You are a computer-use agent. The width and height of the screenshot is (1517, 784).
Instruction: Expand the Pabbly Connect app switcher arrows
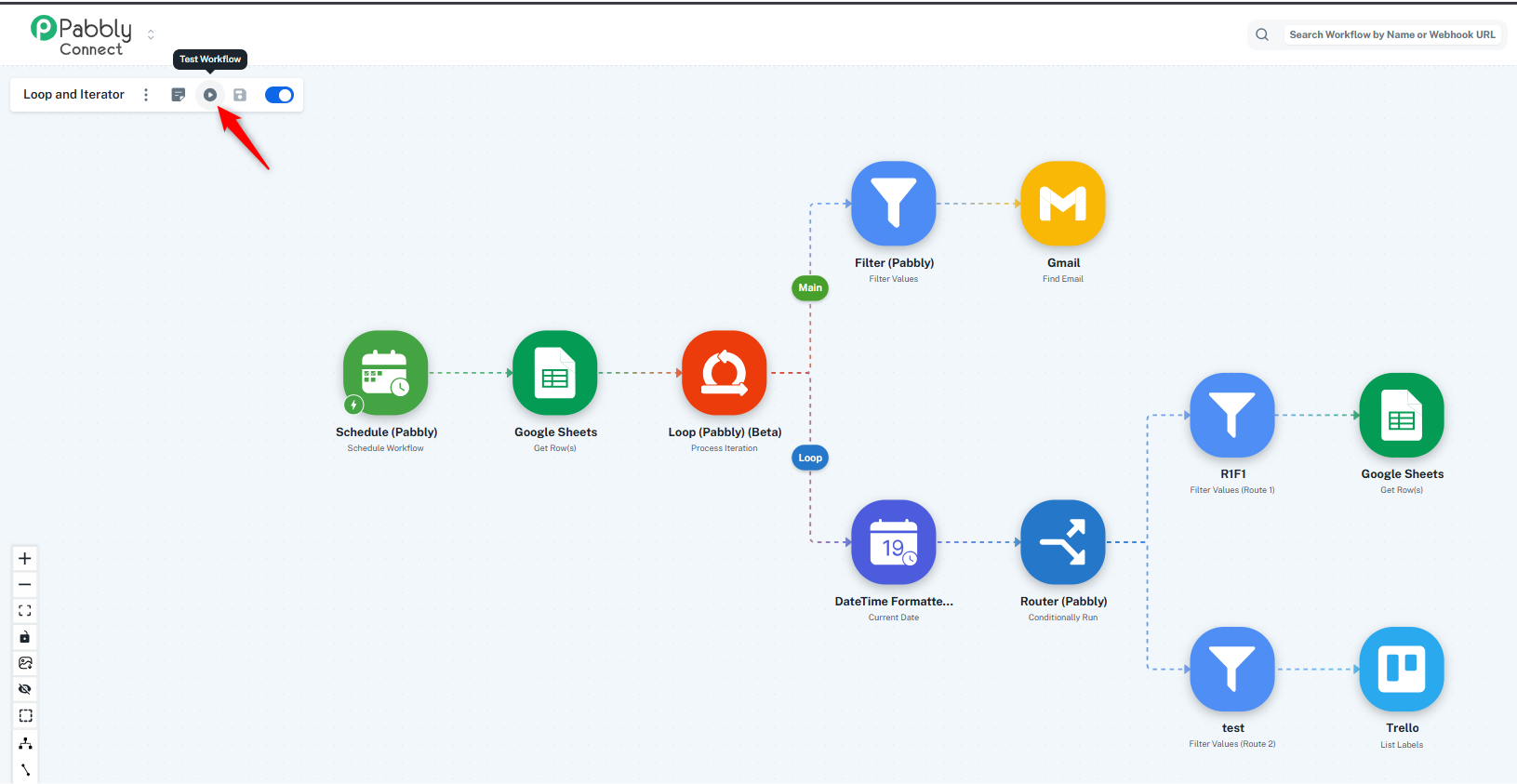click(x=151, y=34)
